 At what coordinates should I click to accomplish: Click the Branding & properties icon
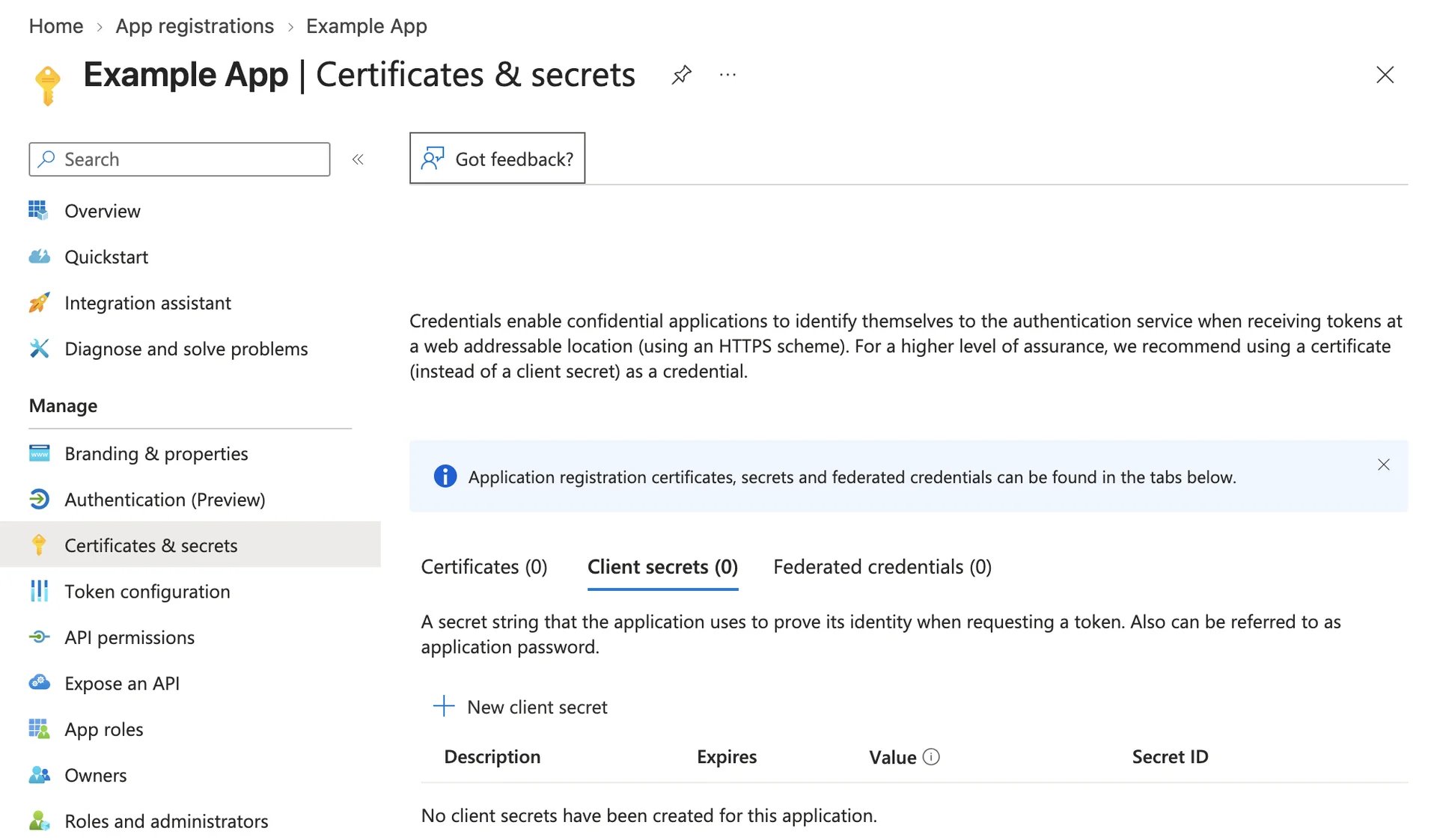tap(39, 453)
